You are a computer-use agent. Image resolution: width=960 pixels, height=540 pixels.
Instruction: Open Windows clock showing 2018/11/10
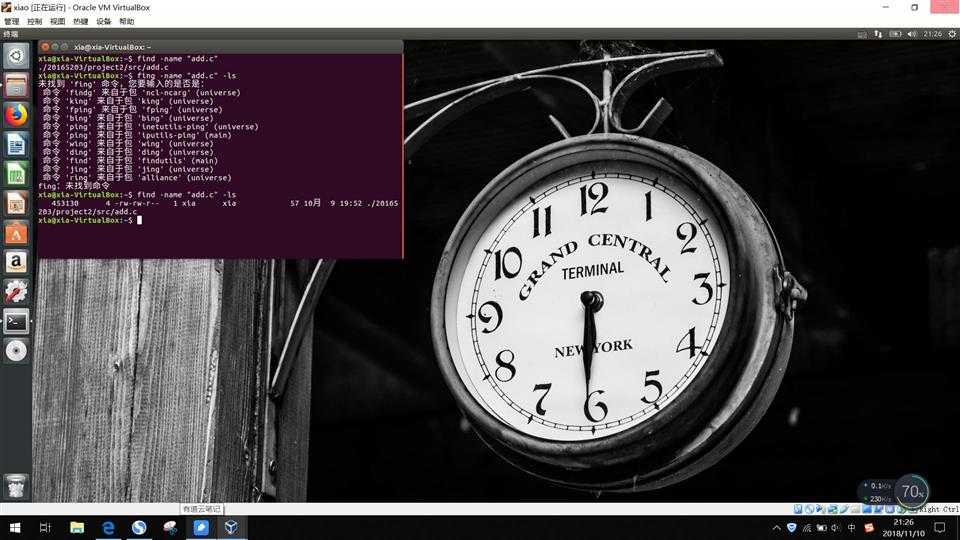coord(904,528)
